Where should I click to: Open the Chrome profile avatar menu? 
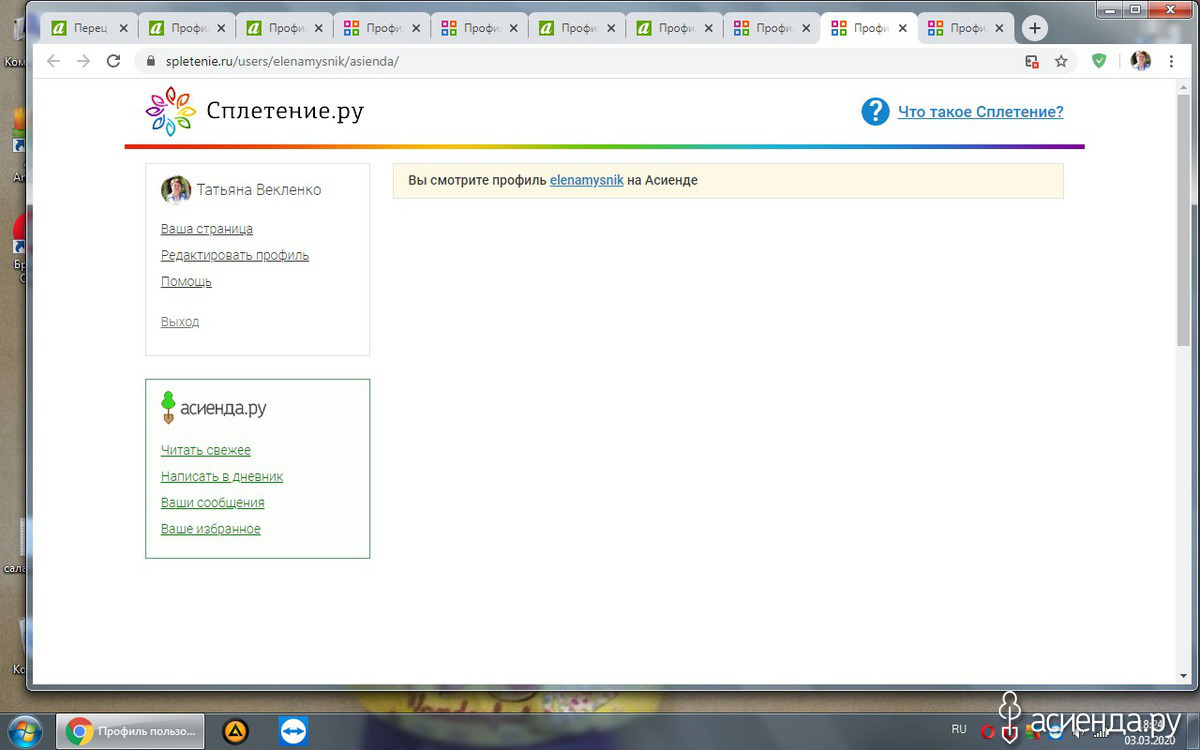(x=1140, y=61)
